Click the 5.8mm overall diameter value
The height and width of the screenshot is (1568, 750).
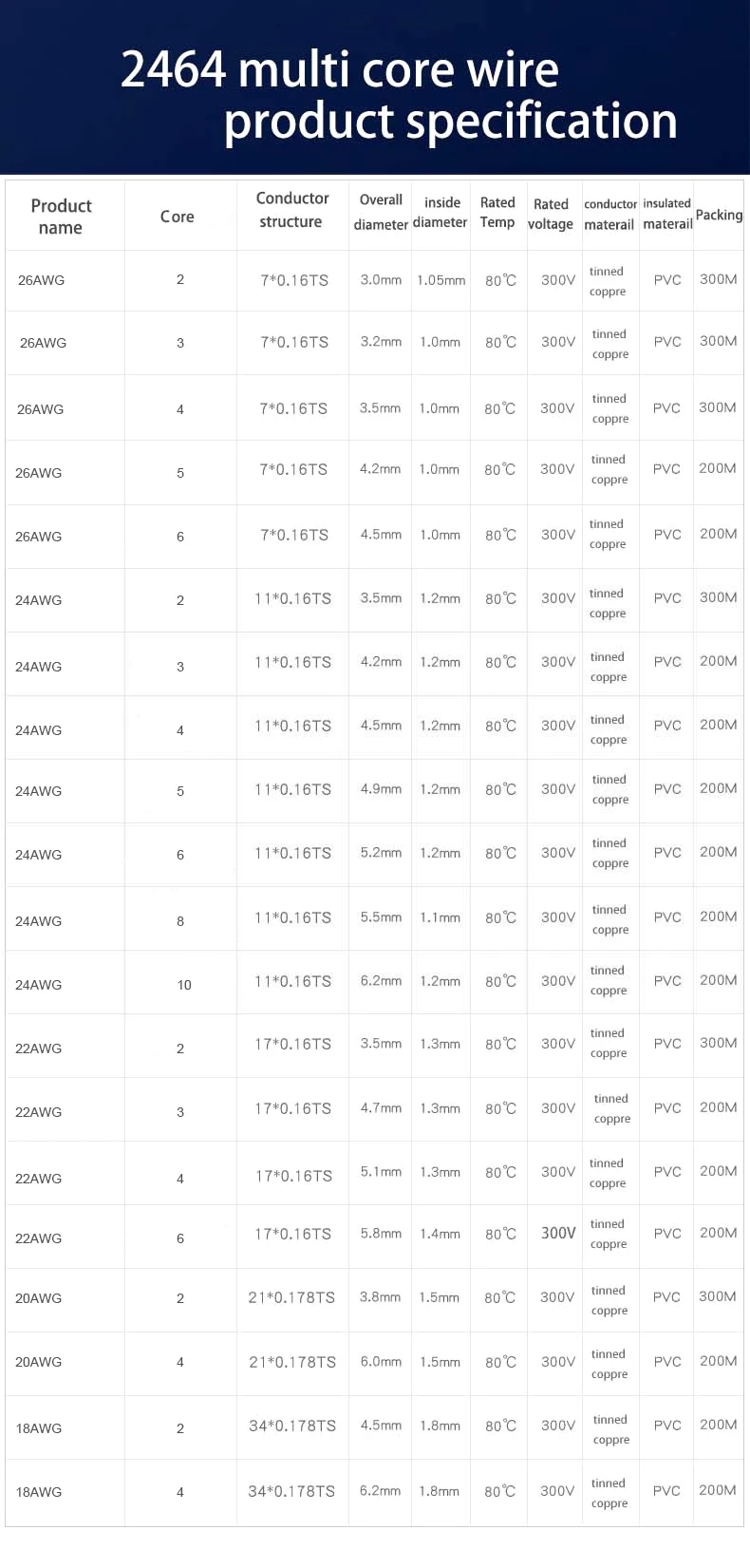pos(381,1234)
